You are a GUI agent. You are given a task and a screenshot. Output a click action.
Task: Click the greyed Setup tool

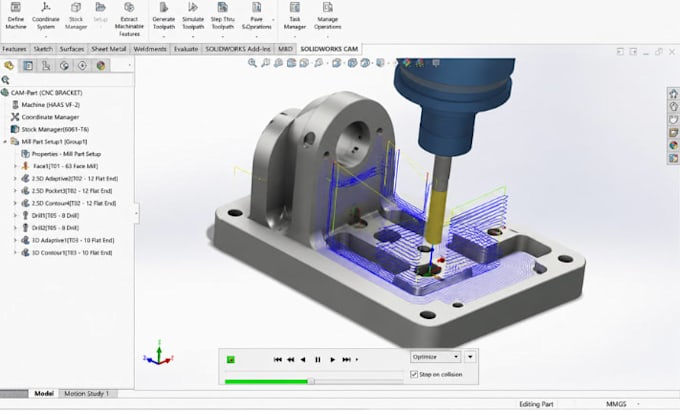(x=100, y=12)
